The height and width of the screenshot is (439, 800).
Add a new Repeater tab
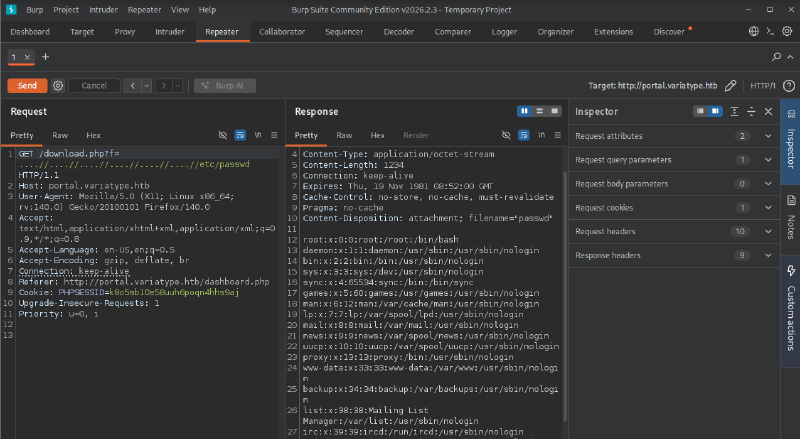pos(45,57)
